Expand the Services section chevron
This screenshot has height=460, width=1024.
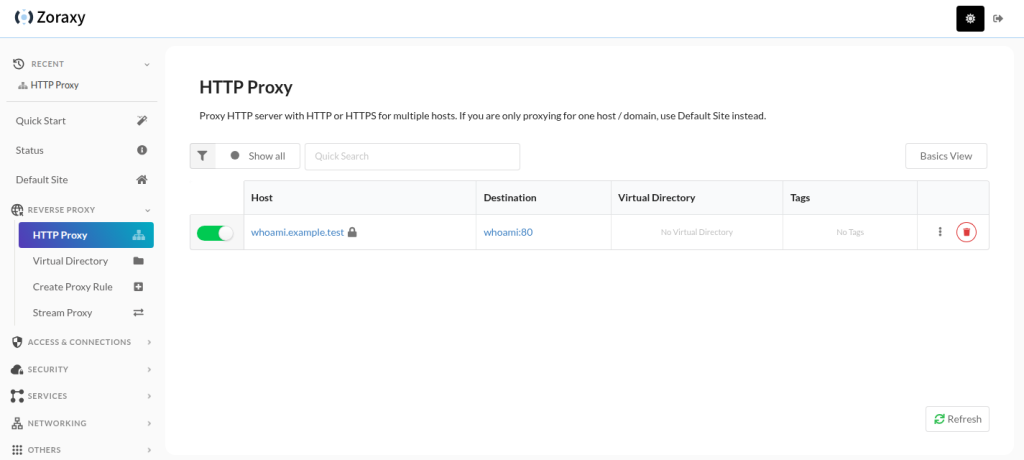click(149, 396)
